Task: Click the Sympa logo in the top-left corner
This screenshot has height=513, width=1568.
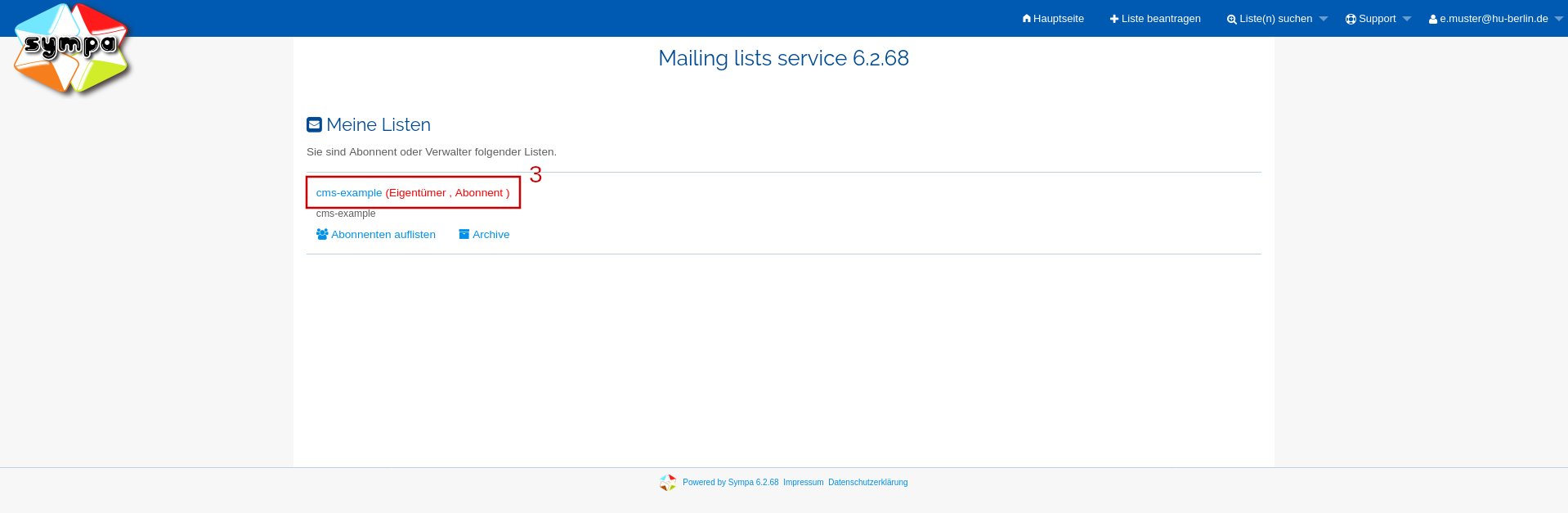Action: click(72, 47)
